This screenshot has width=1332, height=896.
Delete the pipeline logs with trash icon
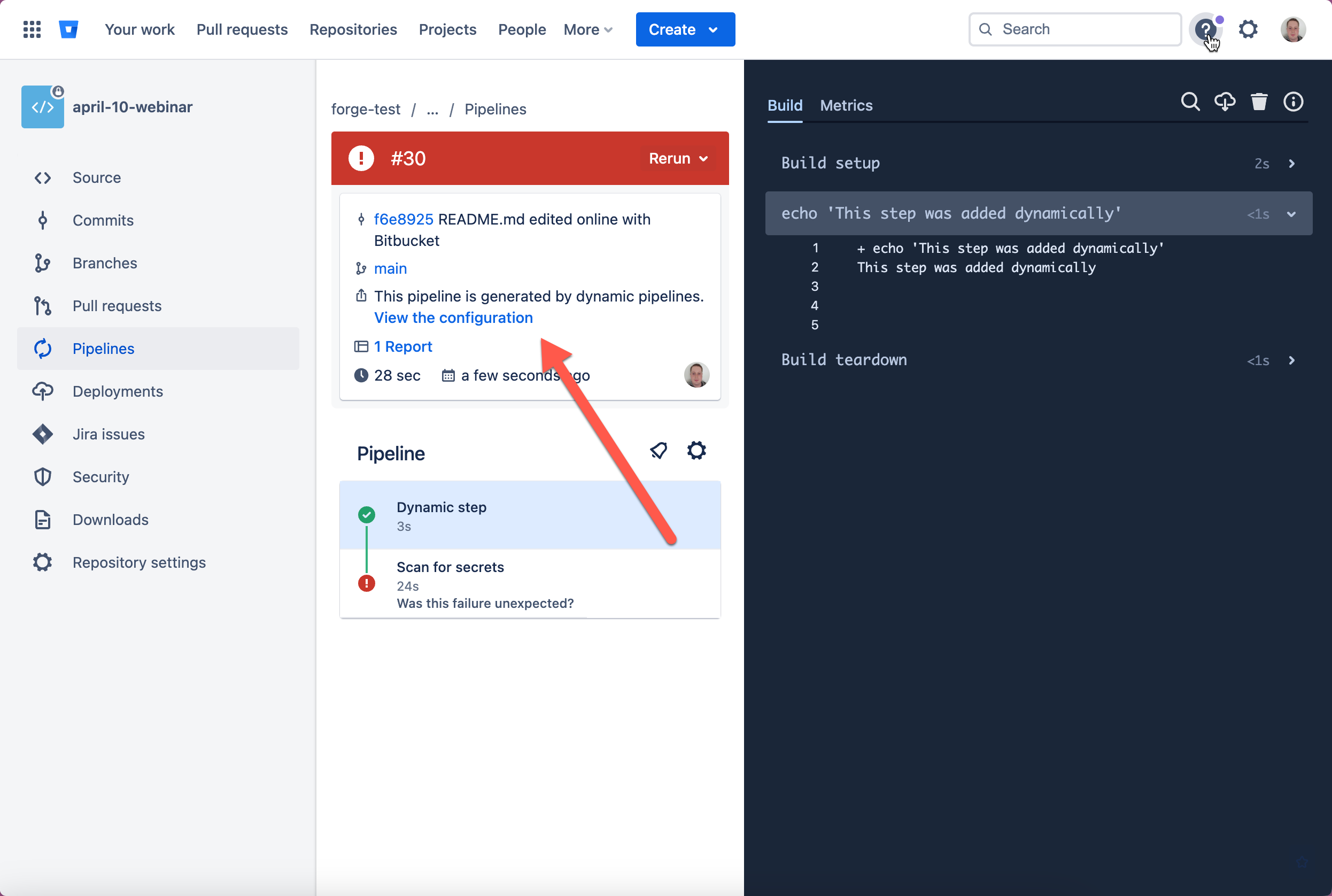[x=1259, y=102]
